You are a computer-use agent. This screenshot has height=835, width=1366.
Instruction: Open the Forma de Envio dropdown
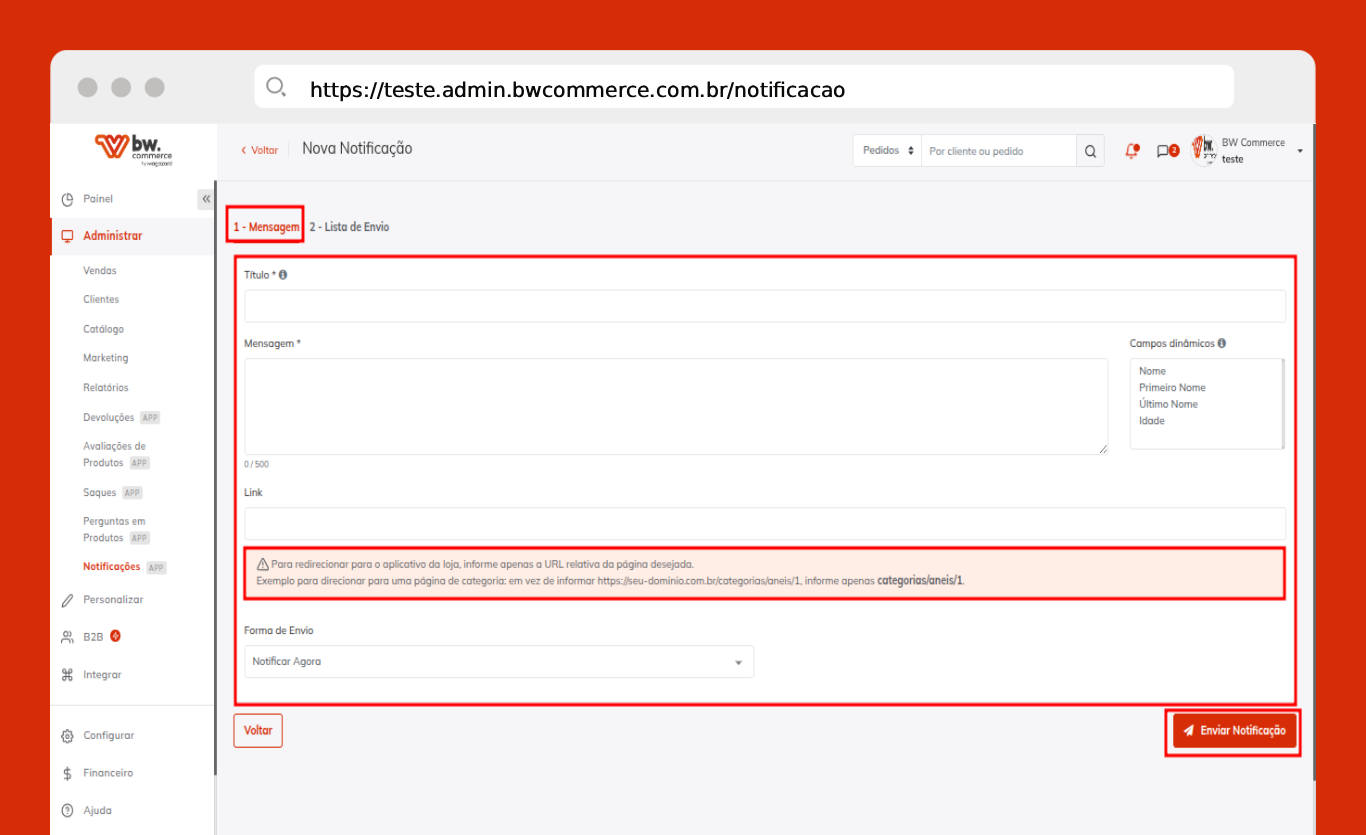click(499, 662)
